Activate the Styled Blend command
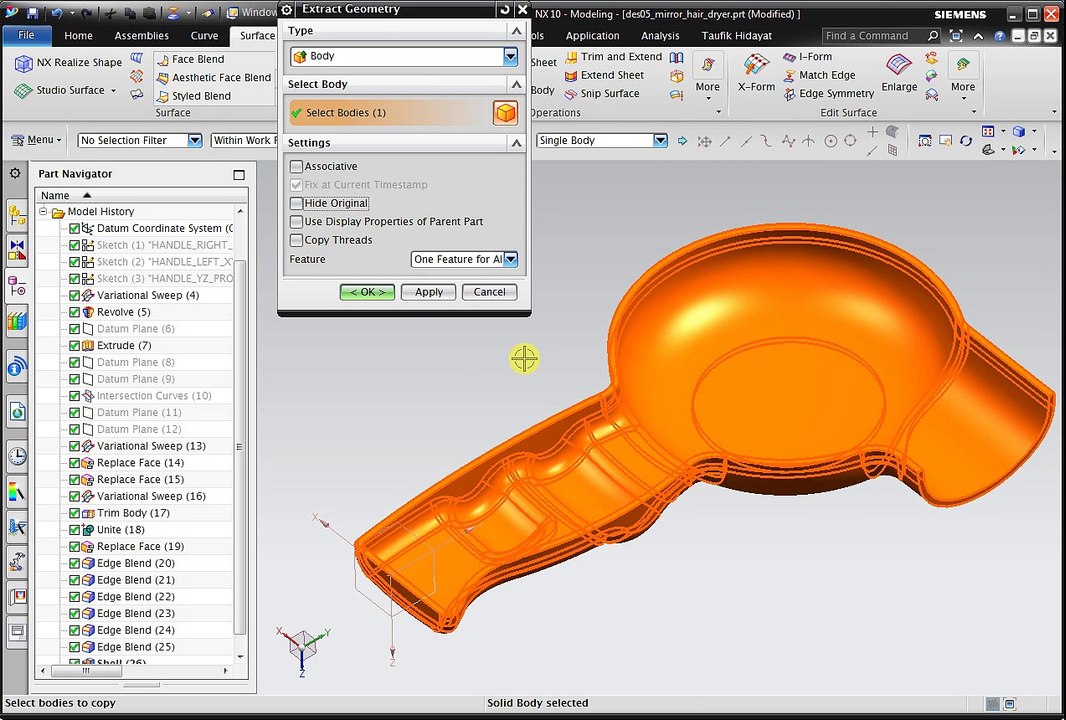 click(x=194, y=96)
